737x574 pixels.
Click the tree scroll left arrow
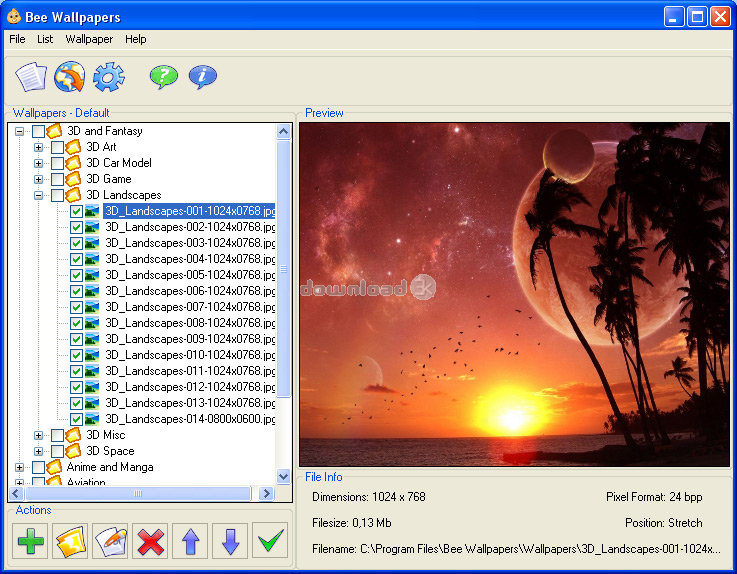pos(16,493)
